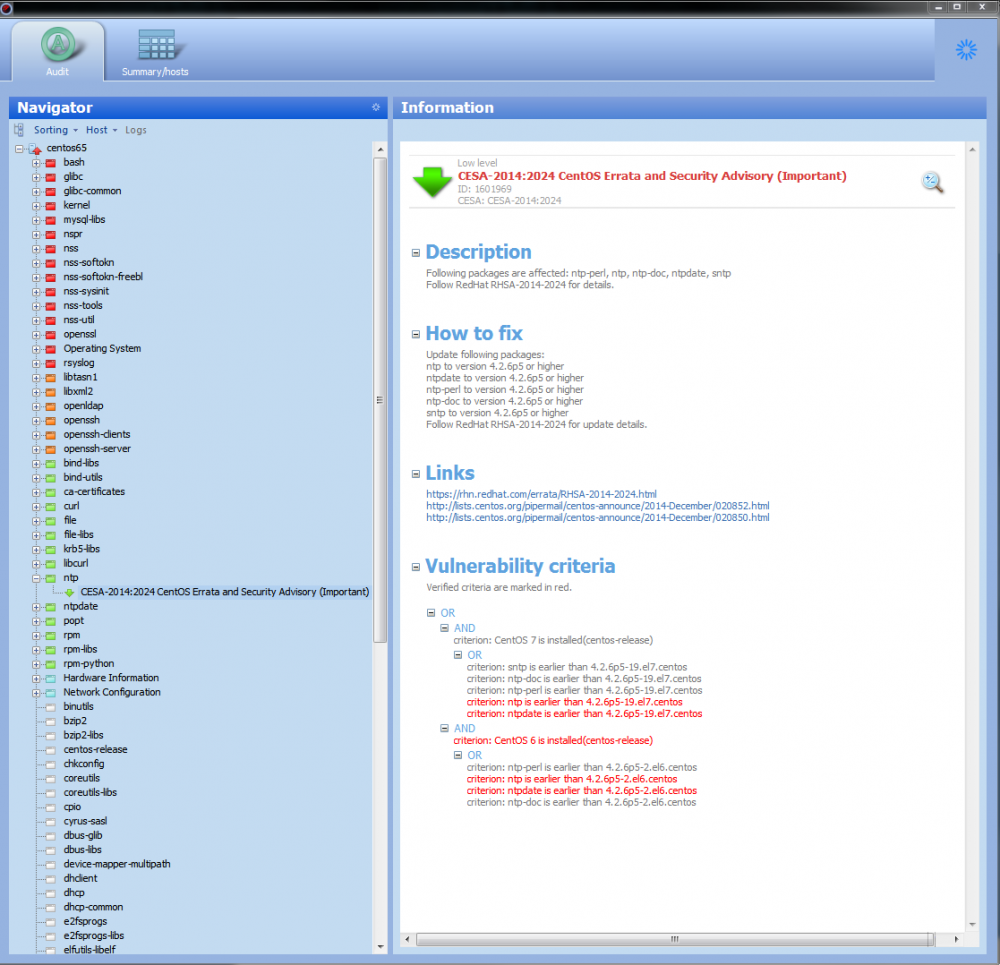Click the red nss package icon
This screenshot has width=1000, height=965.
pos(50,249)
